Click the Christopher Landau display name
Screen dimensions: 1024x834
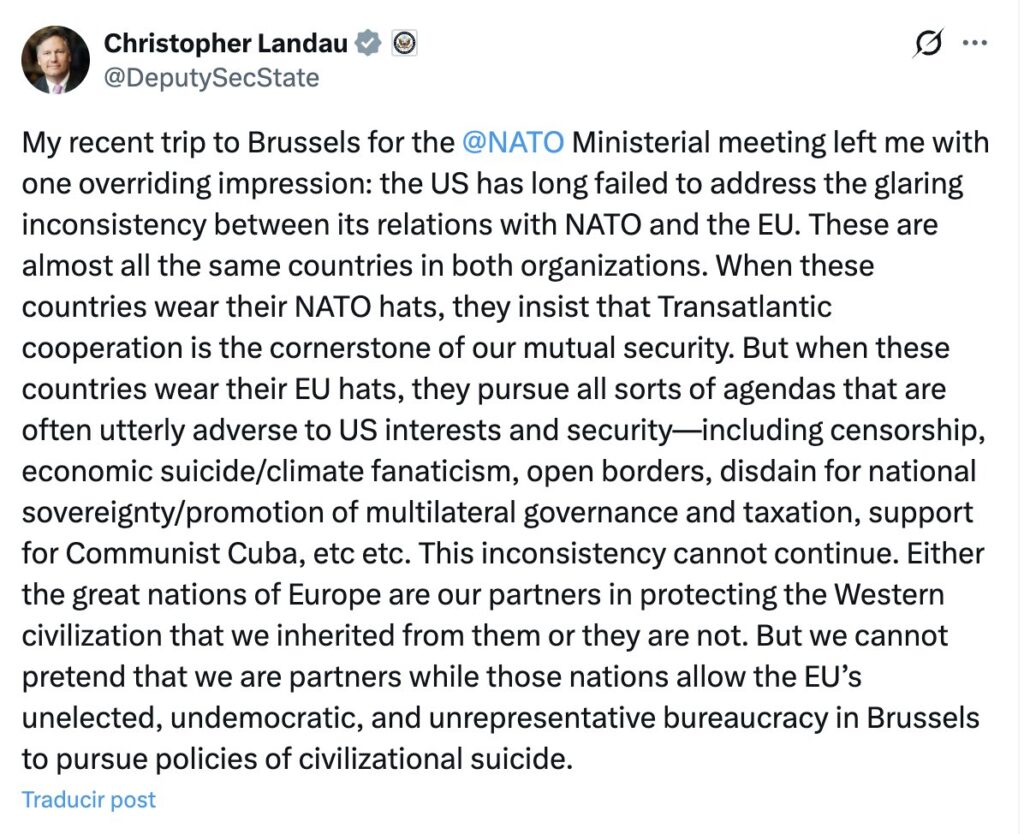tap(226, 43)
